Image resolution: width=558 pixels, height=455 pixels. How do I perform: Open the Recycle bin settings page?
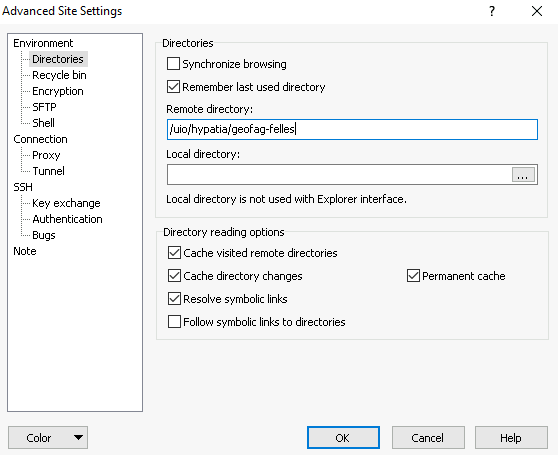(59, 75)
